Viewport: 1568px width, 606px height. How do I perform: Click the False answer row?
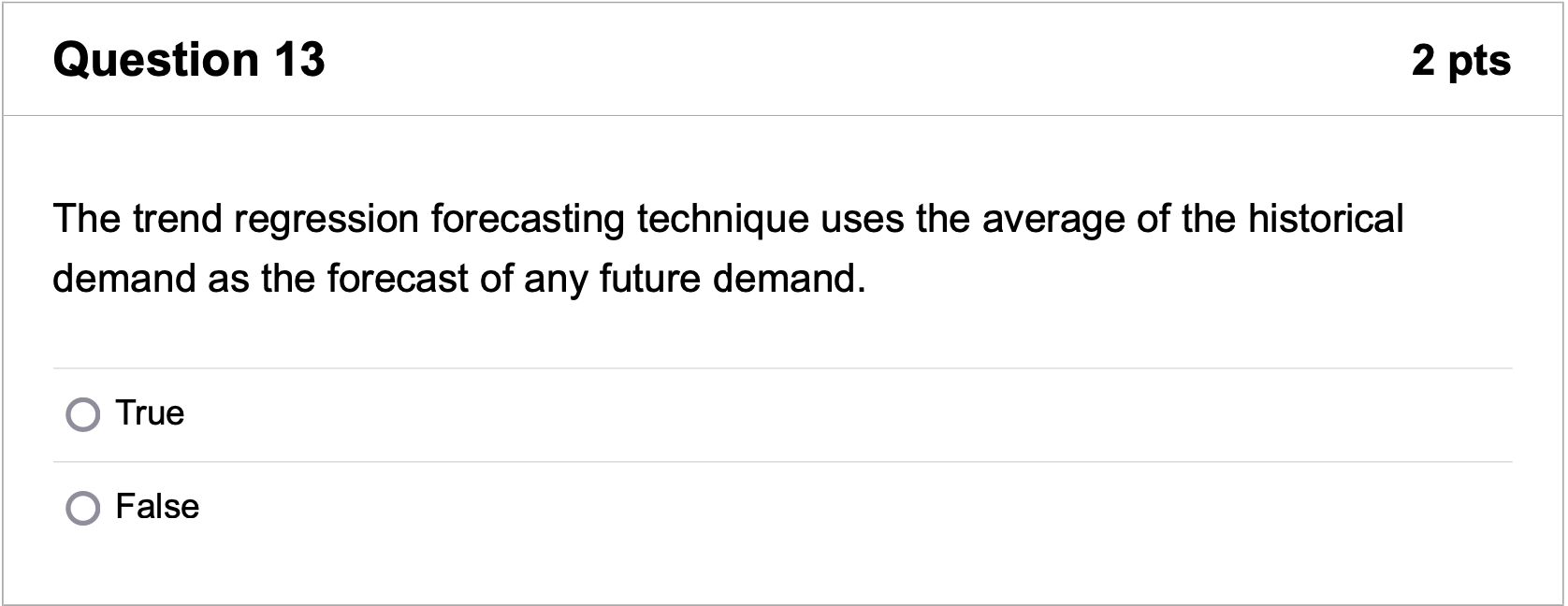(x=374, y=507)
